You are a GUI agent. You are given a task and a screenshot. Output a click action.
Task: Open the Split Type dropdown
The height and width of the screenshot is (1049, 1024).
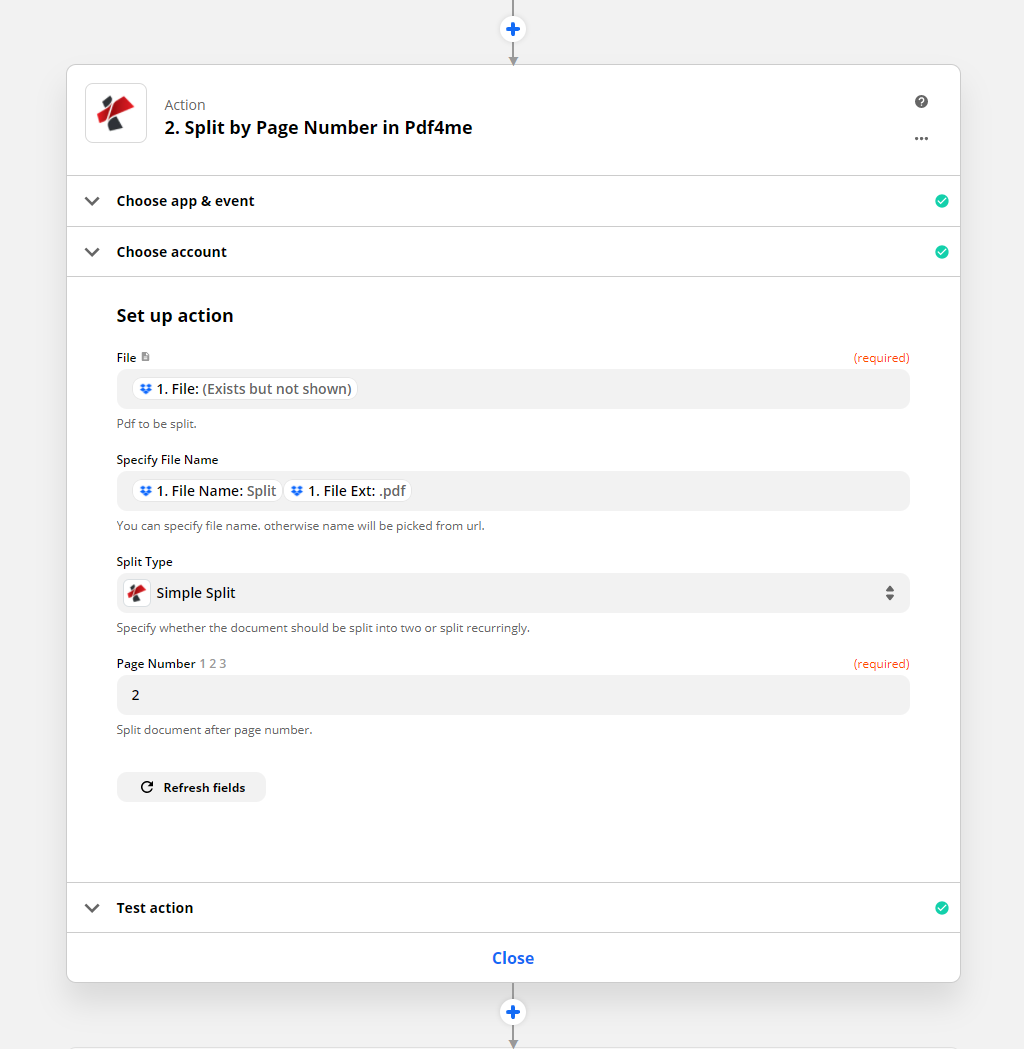coord(513,593)
